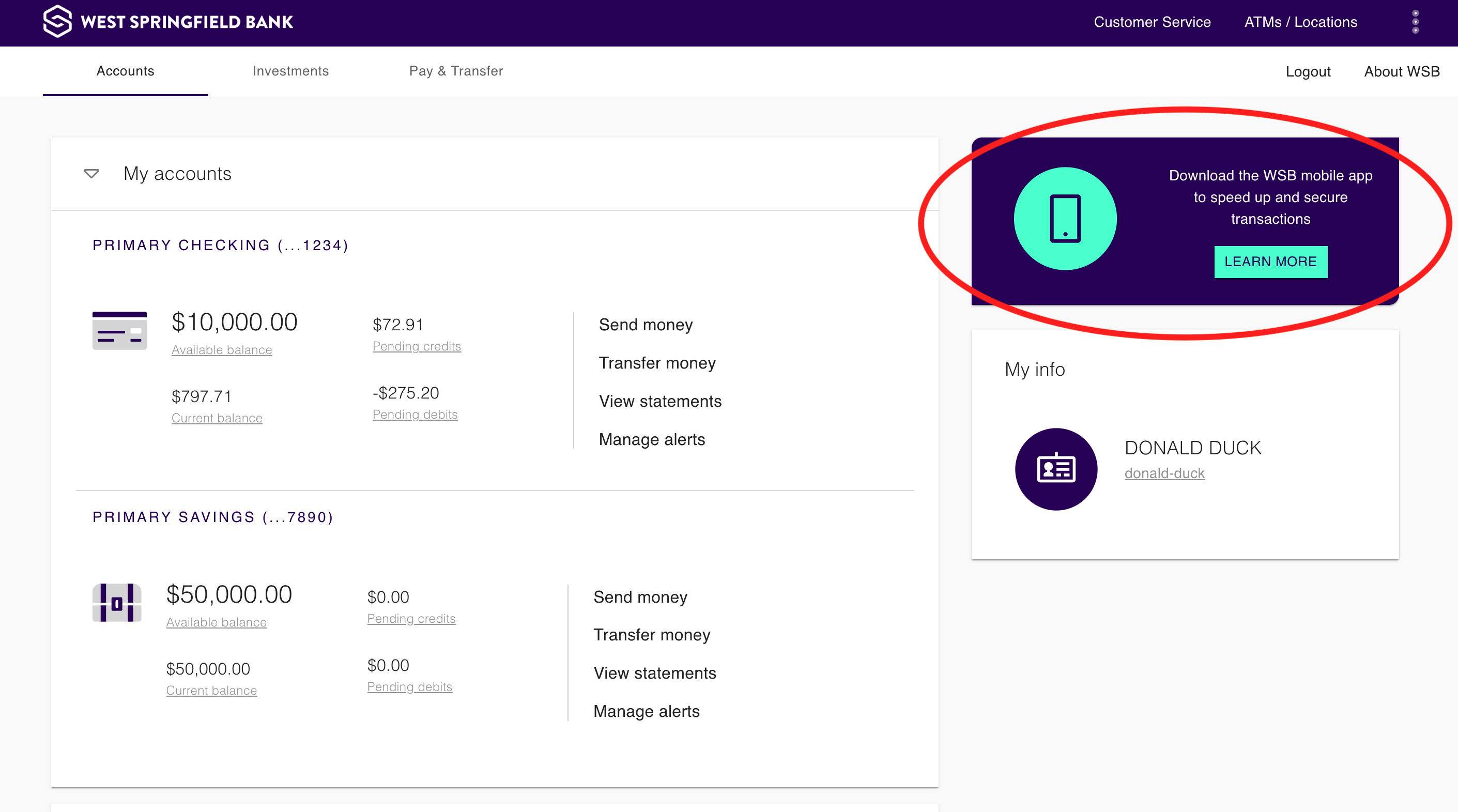View Pending credits for Primary Checking
This screenshot has height=812, width=1458.
(417, 346)
